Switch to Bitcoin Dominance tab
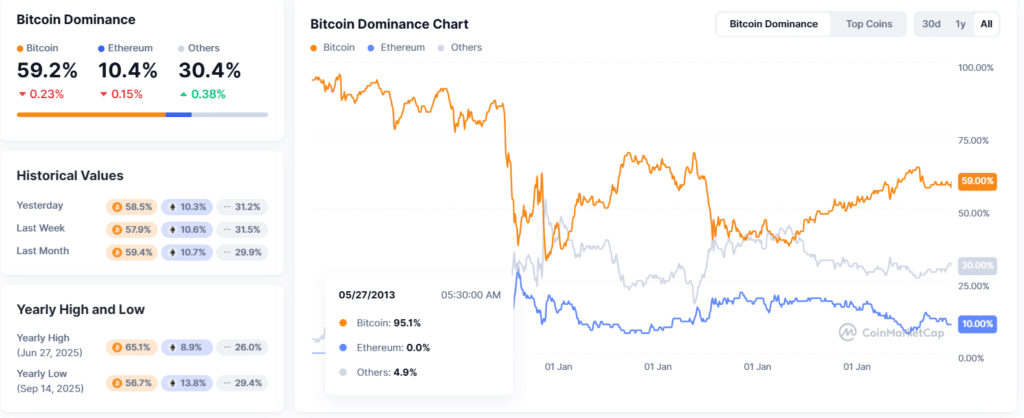1024x418 pixels. 773,24
